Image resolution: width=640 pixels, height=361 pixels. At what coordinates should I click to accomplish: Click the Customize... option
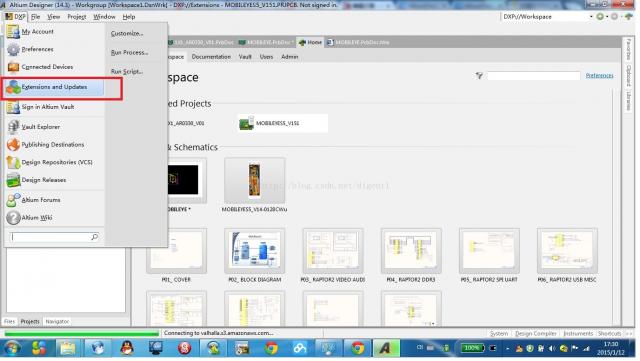coord(127,33)
